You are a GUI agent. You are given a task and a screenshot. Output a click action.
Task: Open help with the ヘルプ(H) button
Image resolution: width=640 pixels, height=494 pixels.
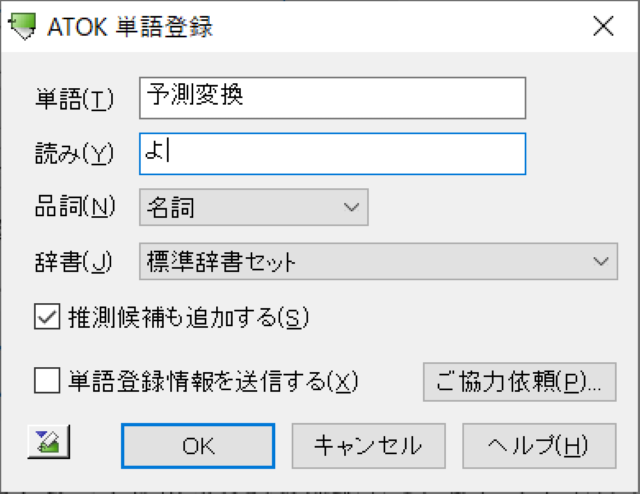coord(539,446)
